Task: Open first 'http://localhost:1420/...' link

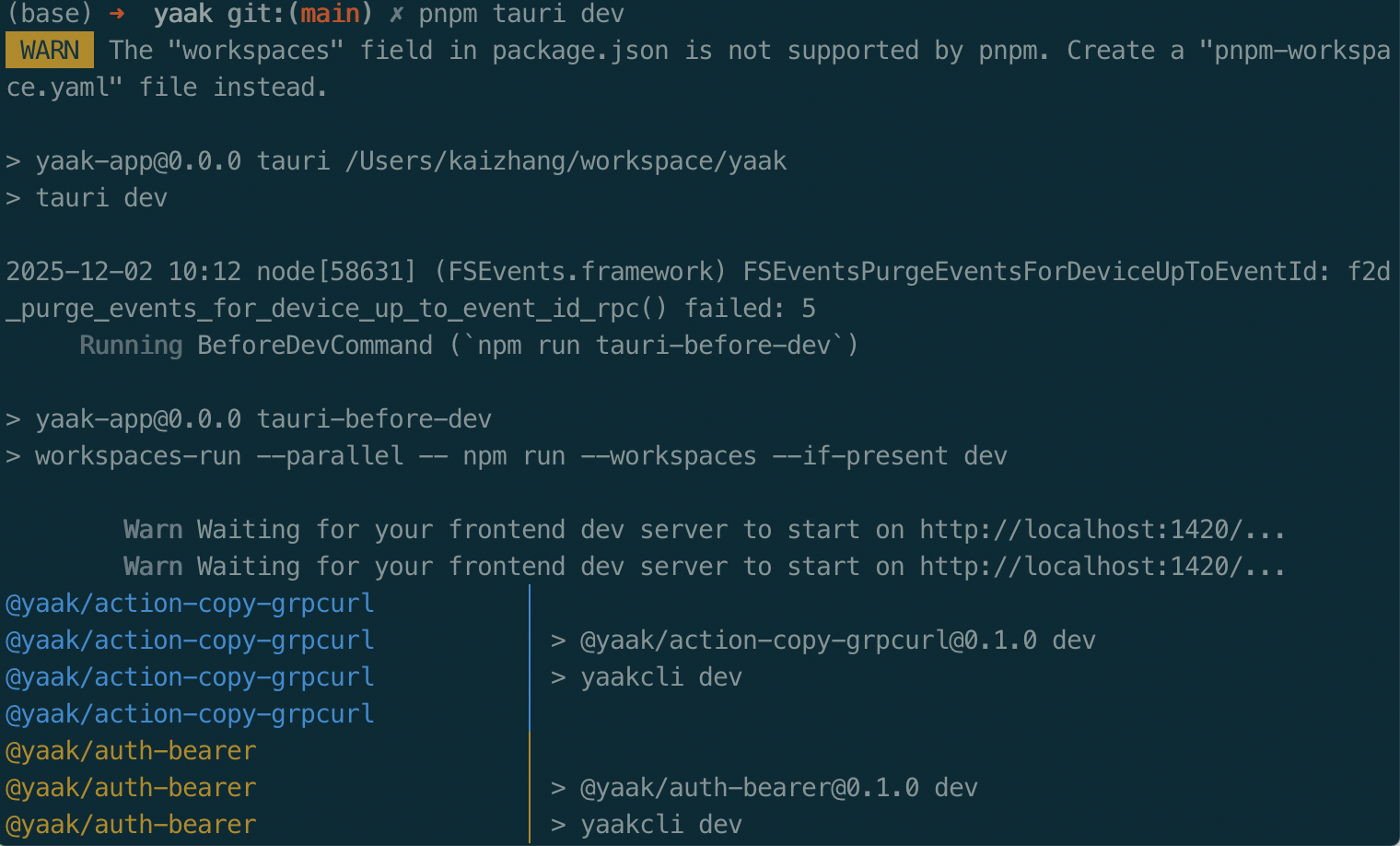Action: [x=1102, y=530]
